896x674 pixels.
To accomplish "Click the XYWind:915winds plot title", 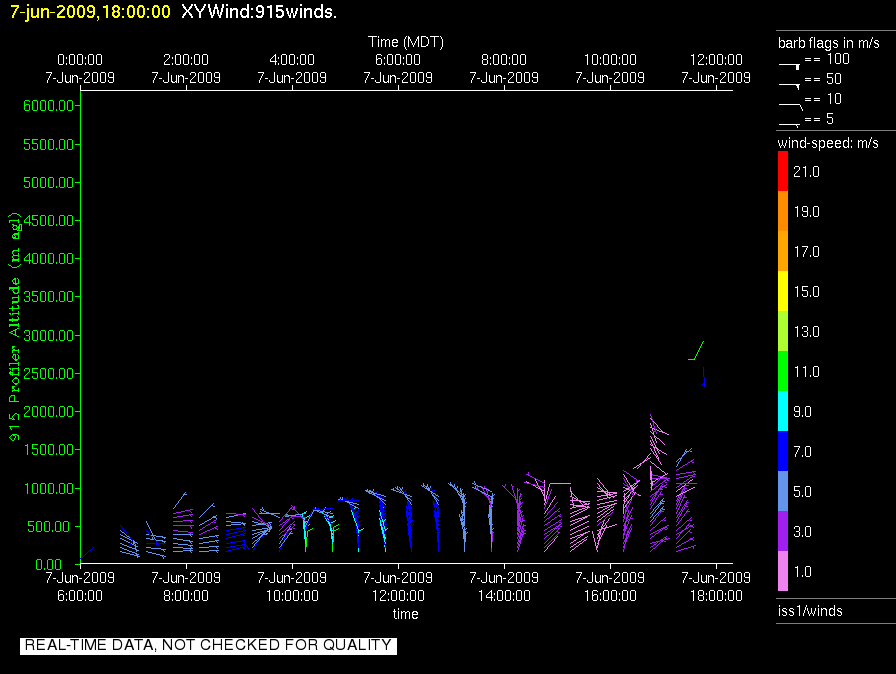I will pyautogui.click(x=258, y=12).
